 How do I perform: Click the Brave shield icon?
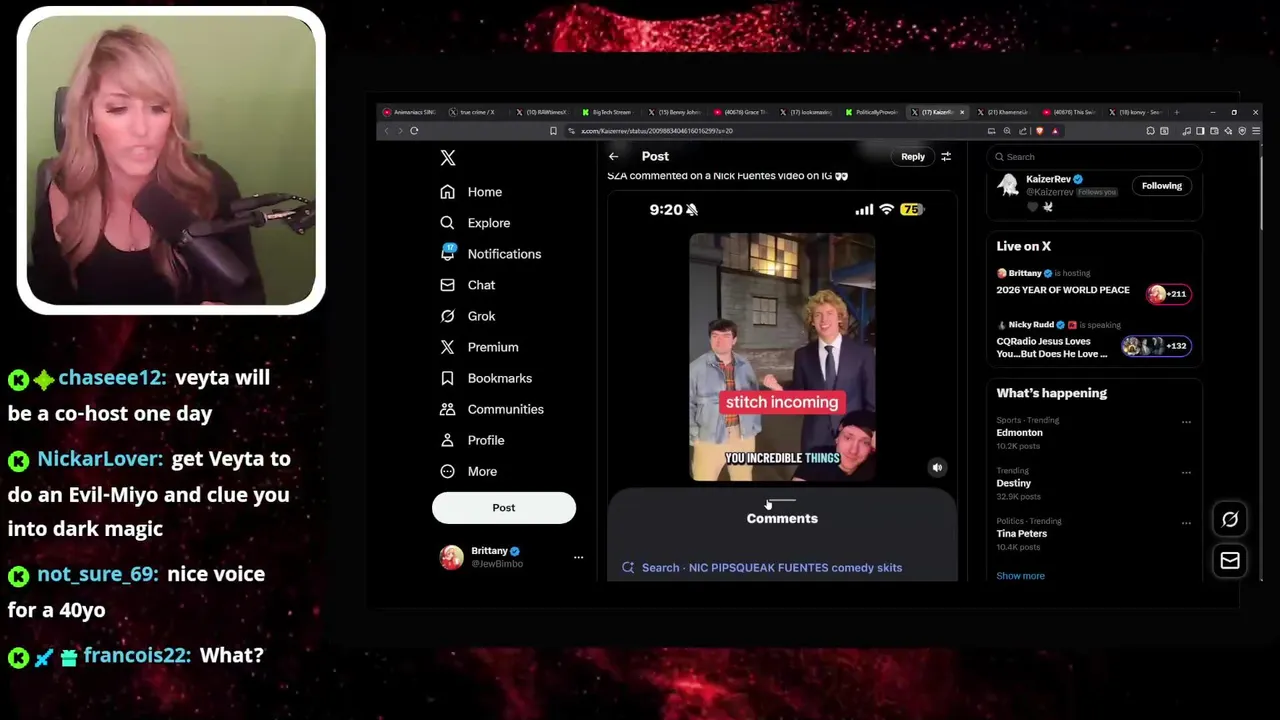[x=1040, y=131]
